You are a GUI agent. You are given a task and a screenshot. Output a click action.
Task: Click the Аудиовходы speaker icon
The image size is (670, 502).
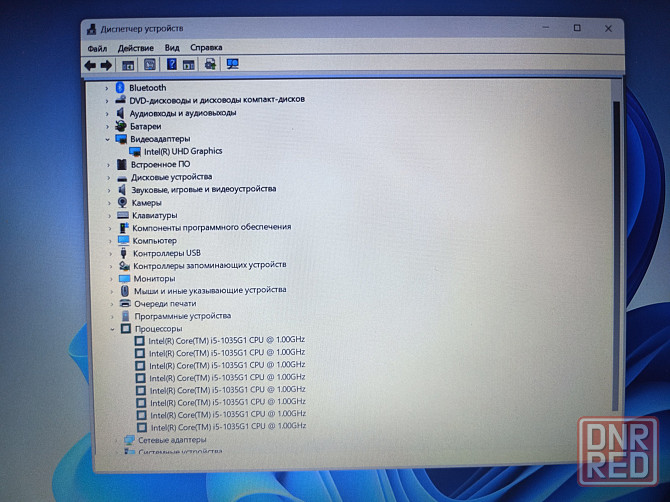tap(120, 113)
